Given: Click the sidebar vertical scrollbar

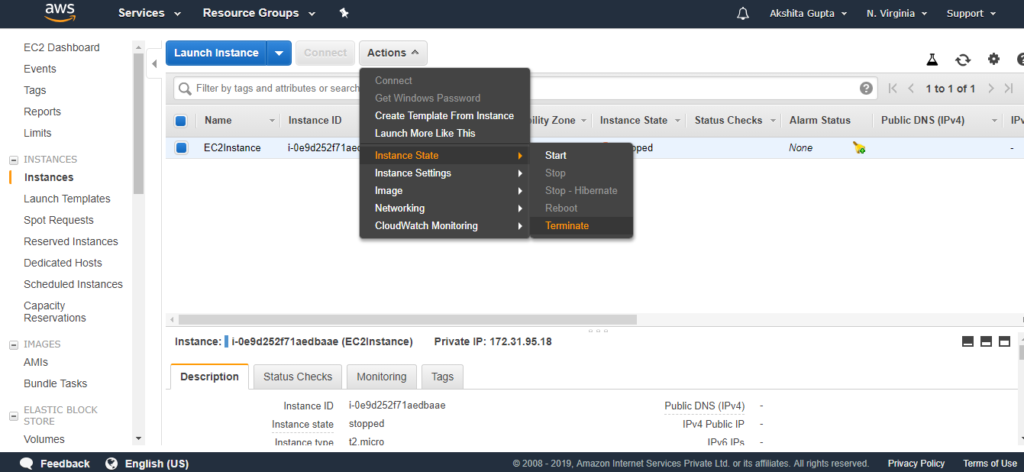Looking at the screenshot, I should (138, 124).
